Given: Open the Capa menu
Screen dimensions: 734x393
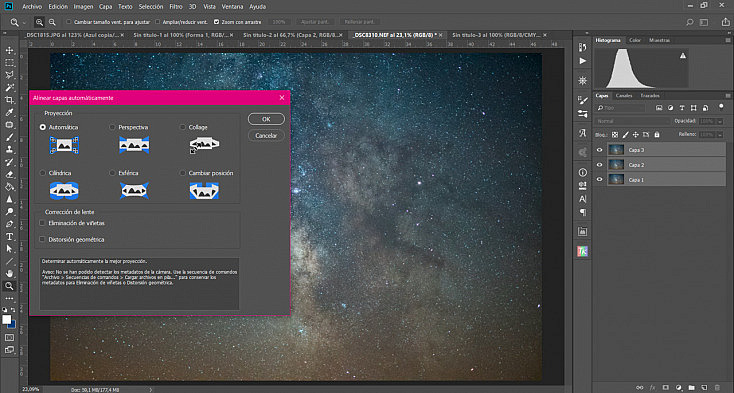Looking at the screenshot, I should point(106,7).
